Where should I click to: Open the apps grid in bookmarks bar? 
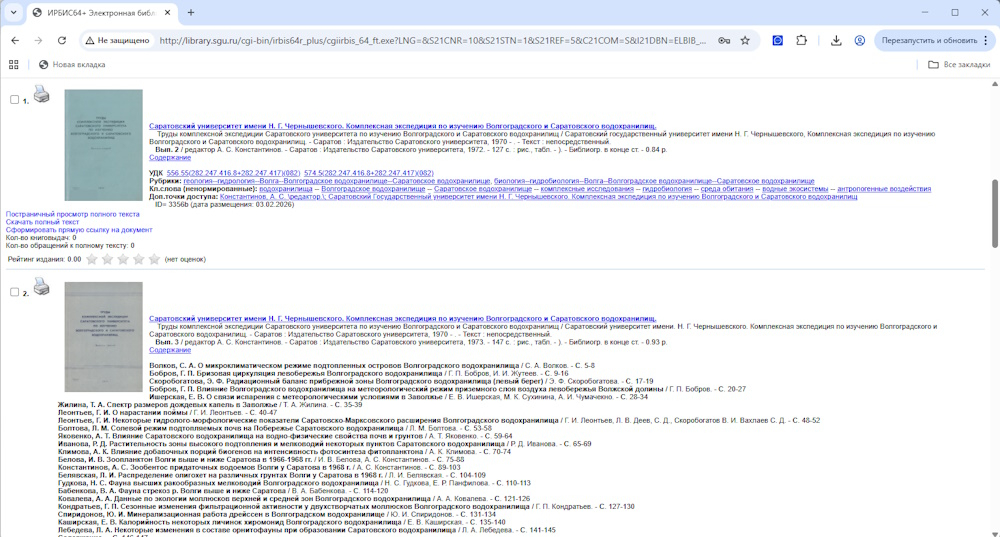(x=14, y=65)
